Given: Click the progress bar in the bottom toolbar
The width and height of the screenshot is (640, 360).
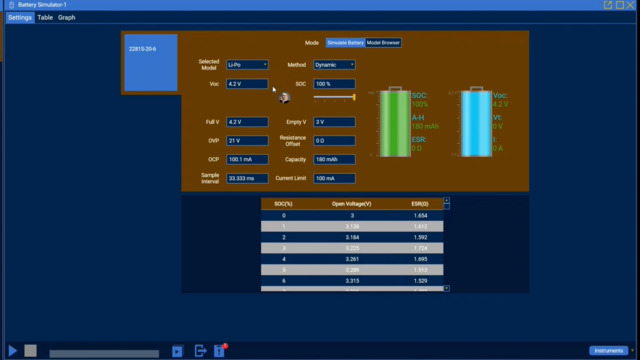Looking at the screenshot, I should pyautogui.click(x=104, y=353).
